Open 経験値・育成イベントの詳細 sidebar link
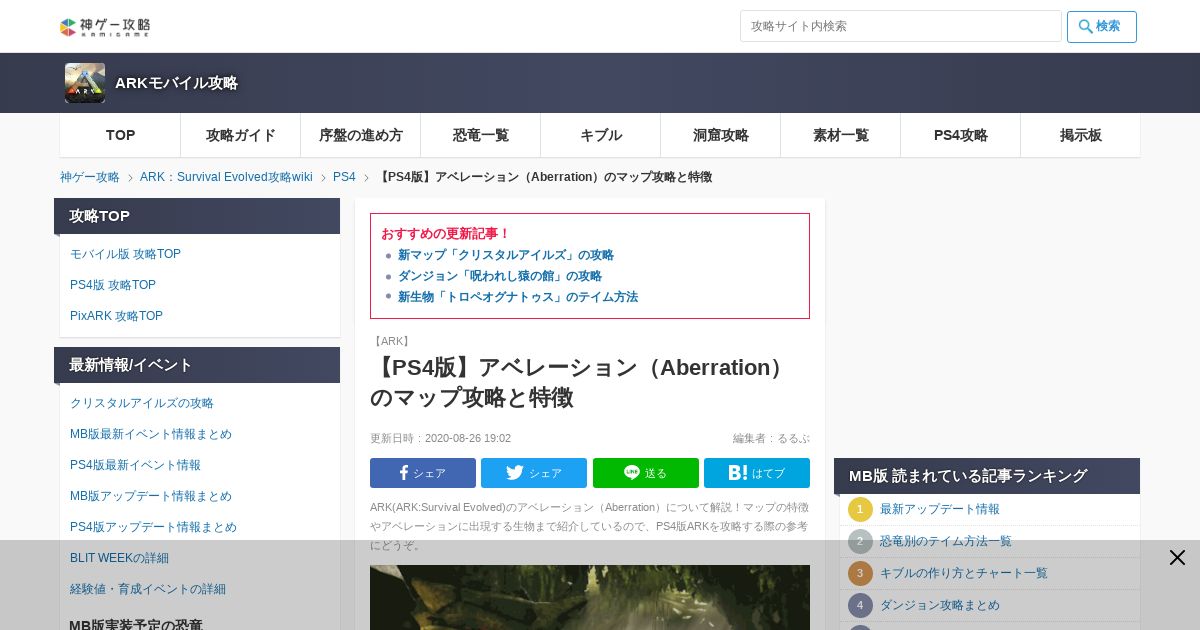Viewport: 1200px width, 630px height. (x=148, y=589)
